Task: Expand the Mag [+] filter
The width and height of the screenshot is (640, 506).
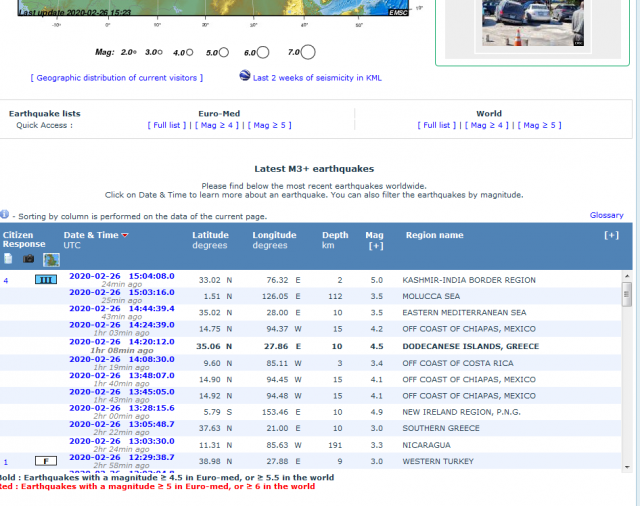Action: (375, 245)
